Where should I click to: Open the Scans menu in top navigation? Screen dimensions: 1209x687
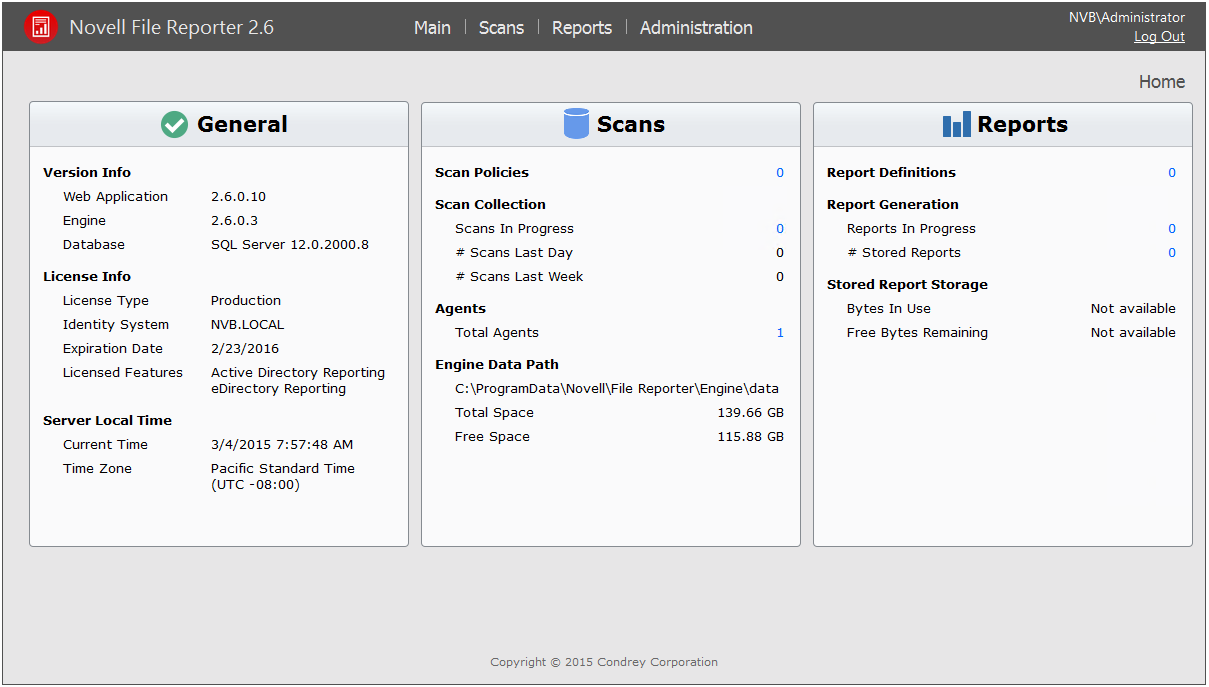click(501, 28)
